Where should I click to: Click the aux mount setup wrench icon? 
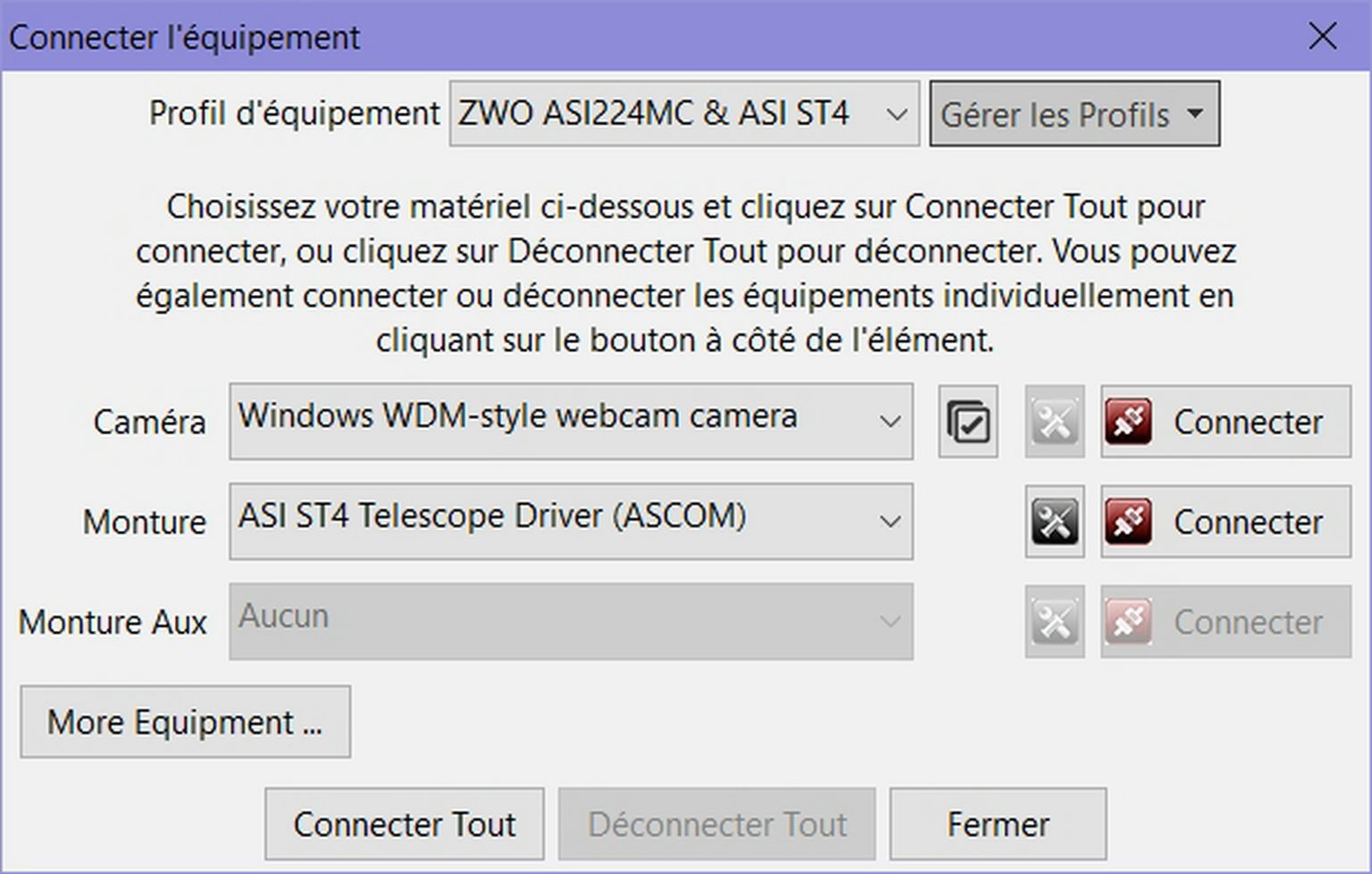(1054, 622)
